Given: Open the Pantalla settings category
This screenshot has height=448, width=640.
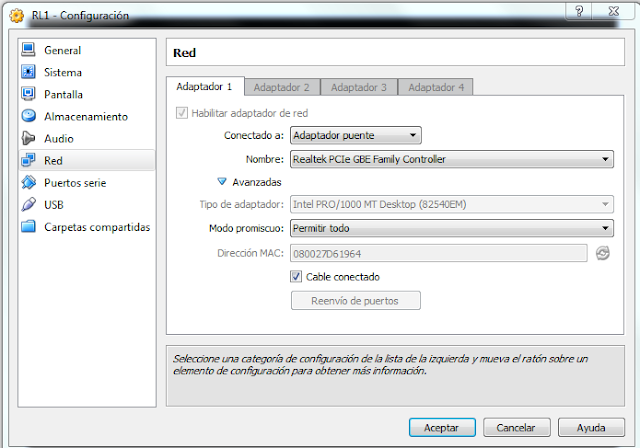Looking at the screenshot, I should (87, 94).
